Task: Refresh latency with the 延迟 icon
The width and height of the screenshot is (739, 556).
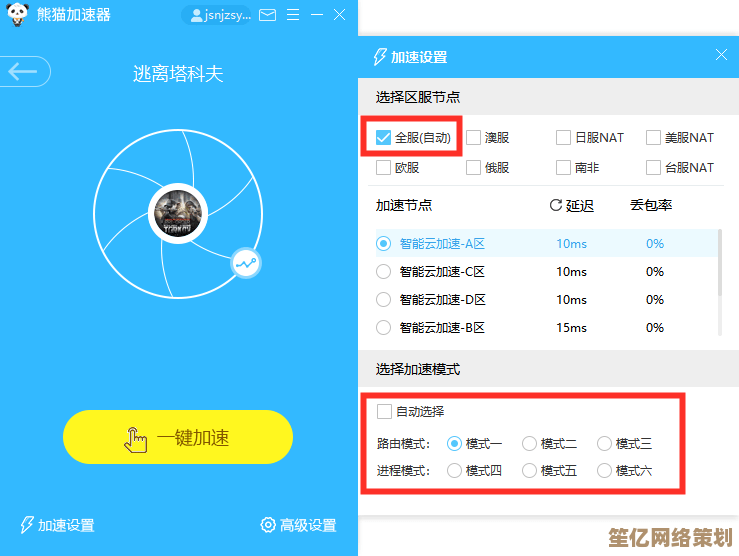Action: pyautogui.click(x=556, y=205)
